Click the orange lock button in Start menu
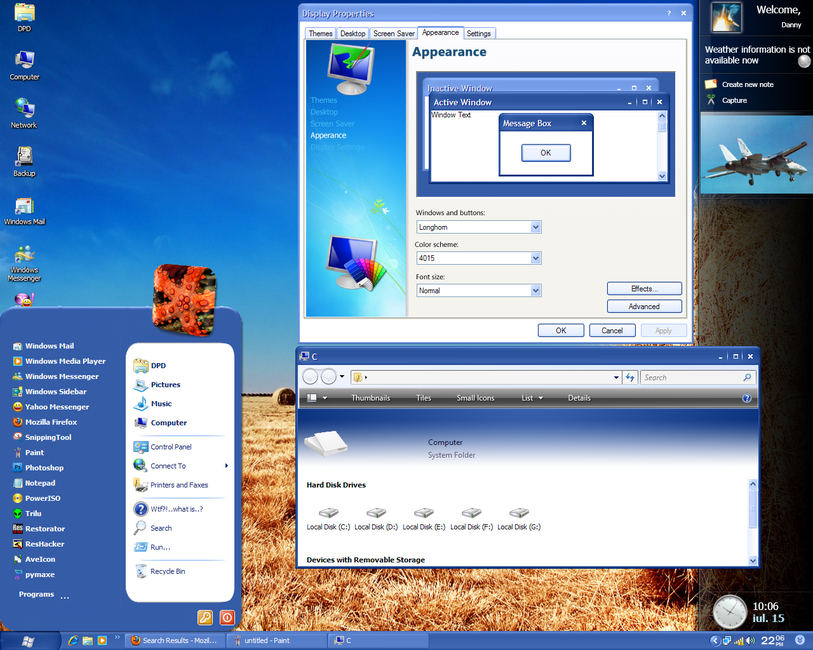The width and height of the screenshot is (813, 650). (x=205, y=617)
